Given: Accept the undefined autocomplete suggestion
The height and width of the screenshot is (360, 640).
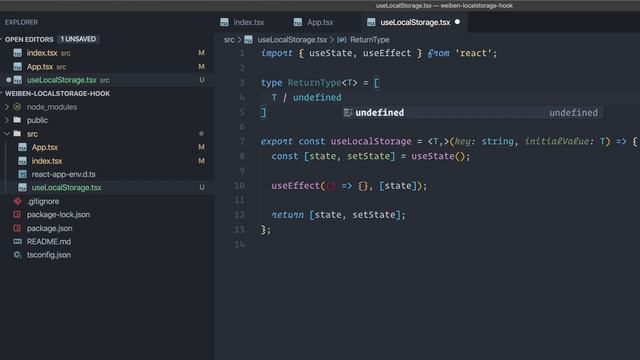Looking at the screenshot, I should (473, 113).
